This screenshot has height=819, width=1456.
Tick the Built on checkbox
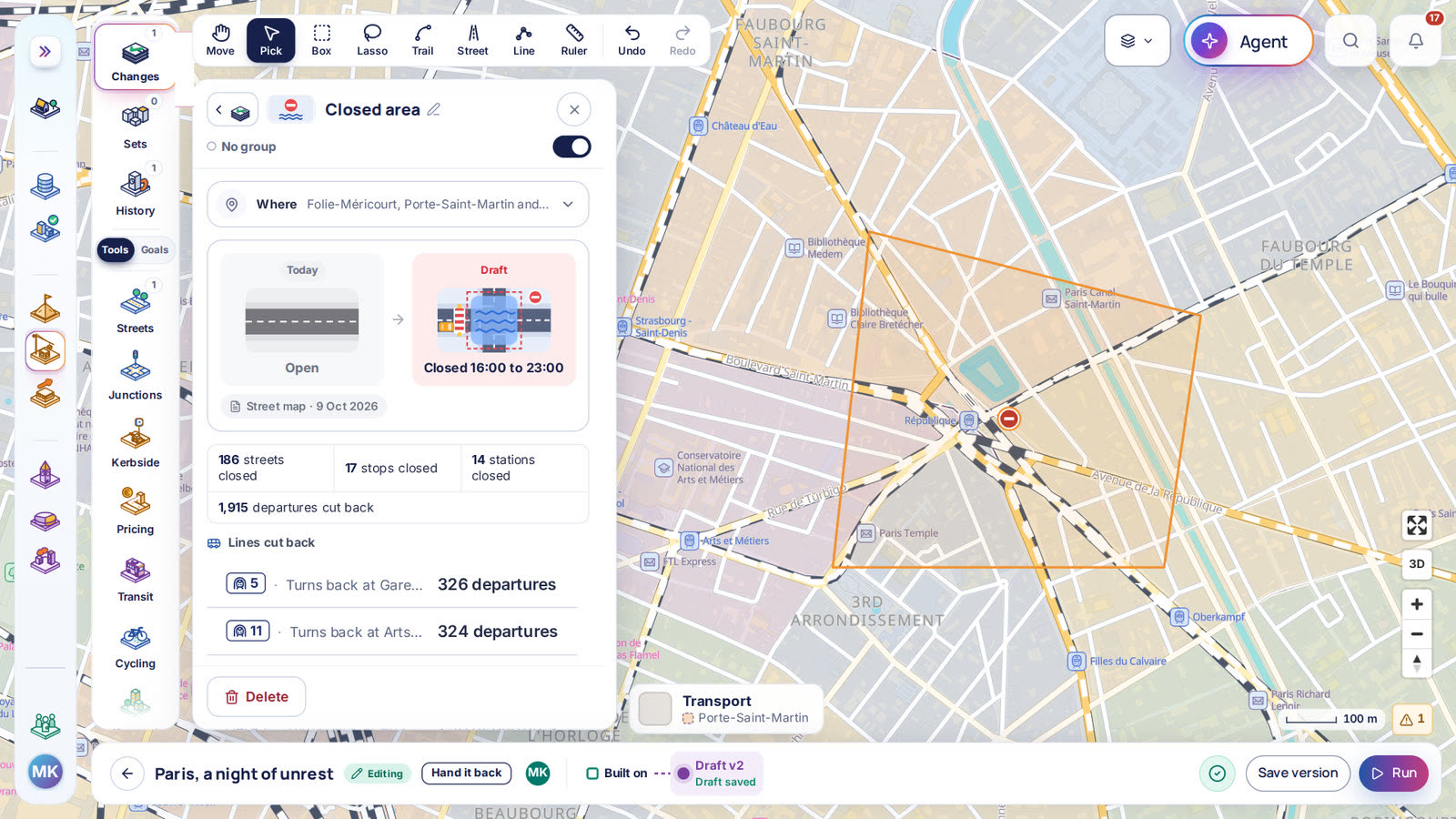pos(592,773)
